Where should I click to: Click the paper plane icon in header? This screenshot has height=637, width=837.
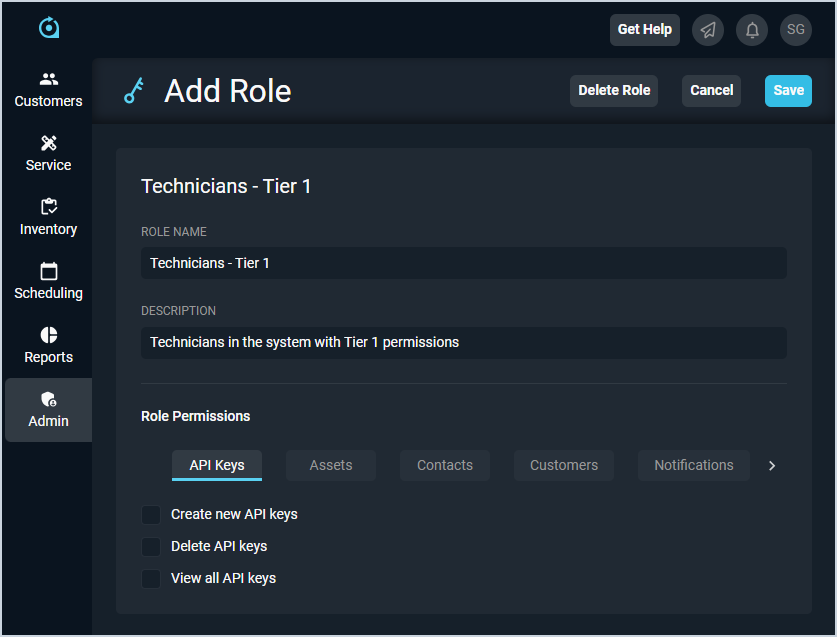tap(708, 30)
